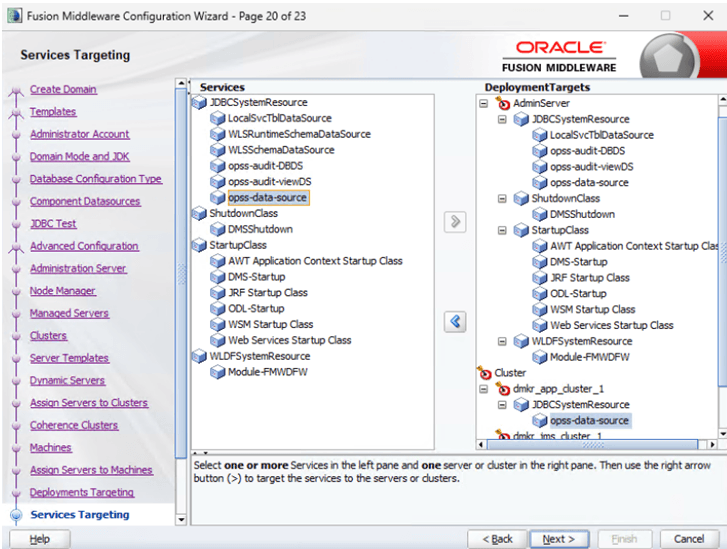Click the cube icon beside ODL-Startup in Services
Image resolution: width=727 pixels, height=549 pixels.
click(217, 309)
